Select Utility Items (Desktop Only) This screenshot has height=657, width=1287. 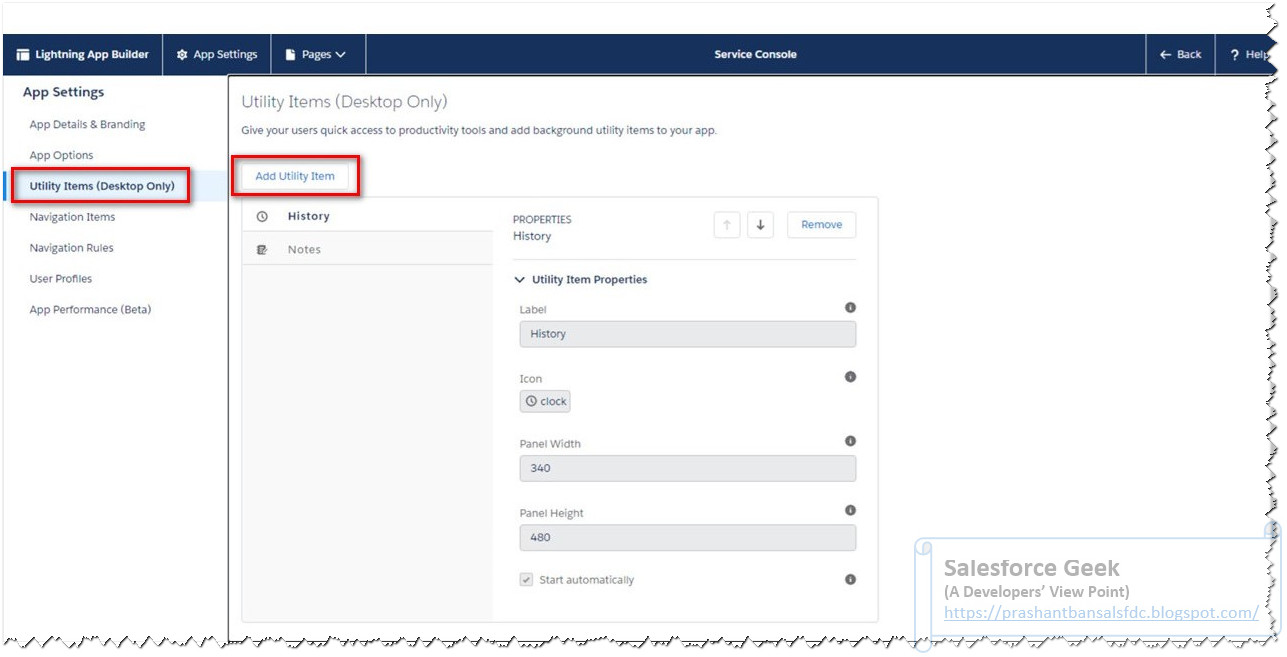(102, 186)
